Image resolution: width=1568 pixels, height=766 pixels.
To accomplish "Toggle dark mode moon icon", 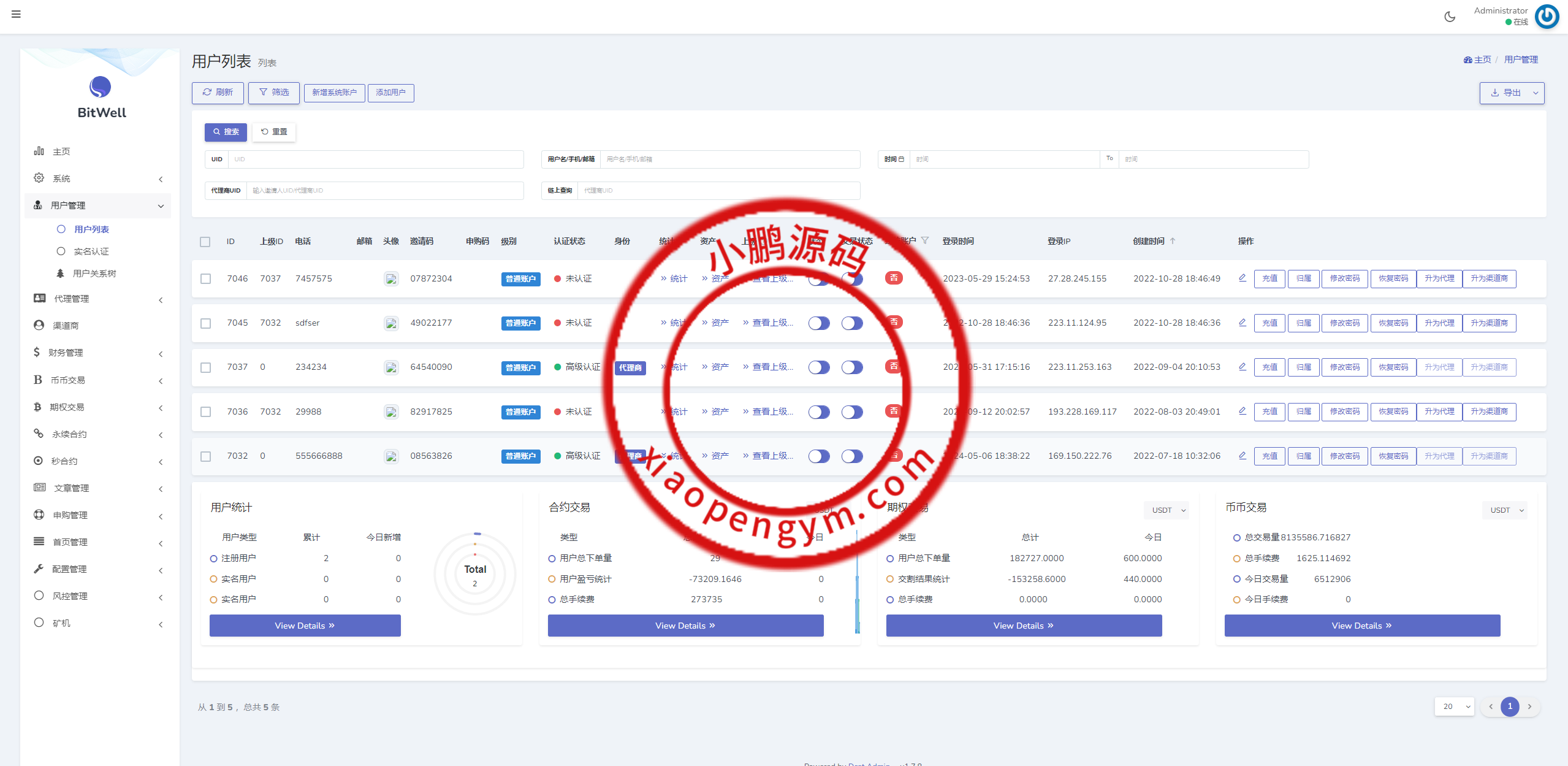I will 1450,17.
